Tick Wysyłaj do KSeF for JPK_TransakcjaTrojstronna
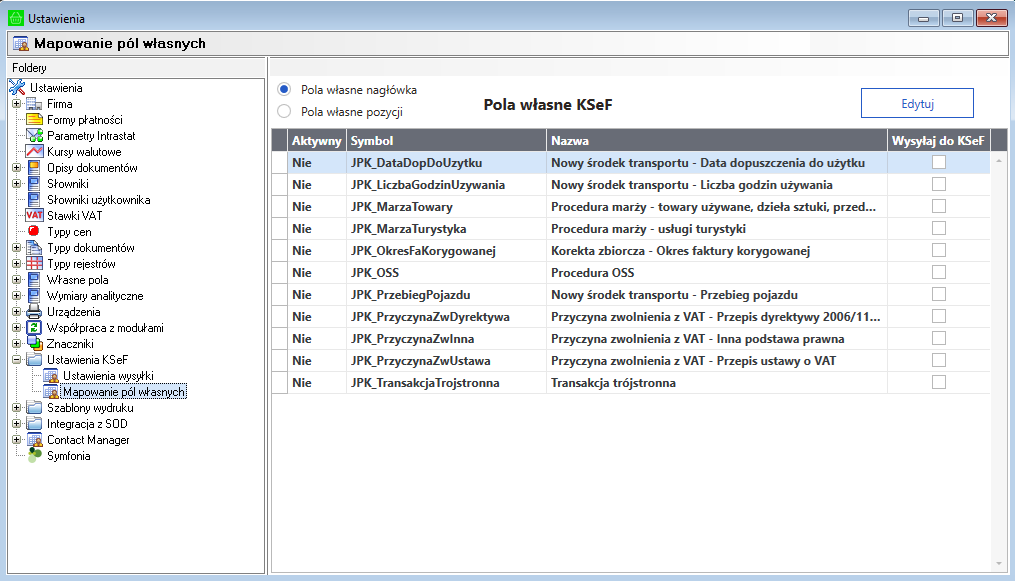Image resolution: width=1015 pixels, height=581 pixels. coord(938,382)
